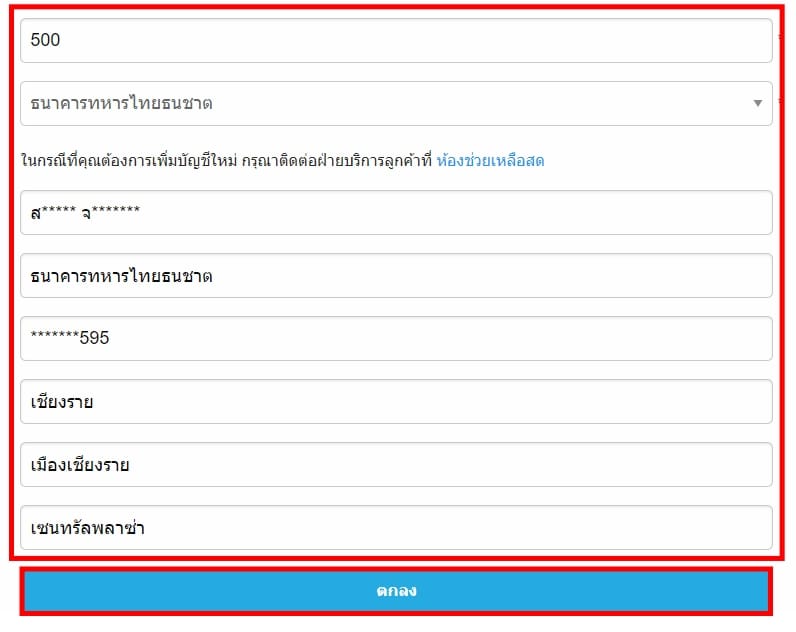Select the masked account name field ส***** จ*******
The image size is (796, 632).
coord(396,213)
